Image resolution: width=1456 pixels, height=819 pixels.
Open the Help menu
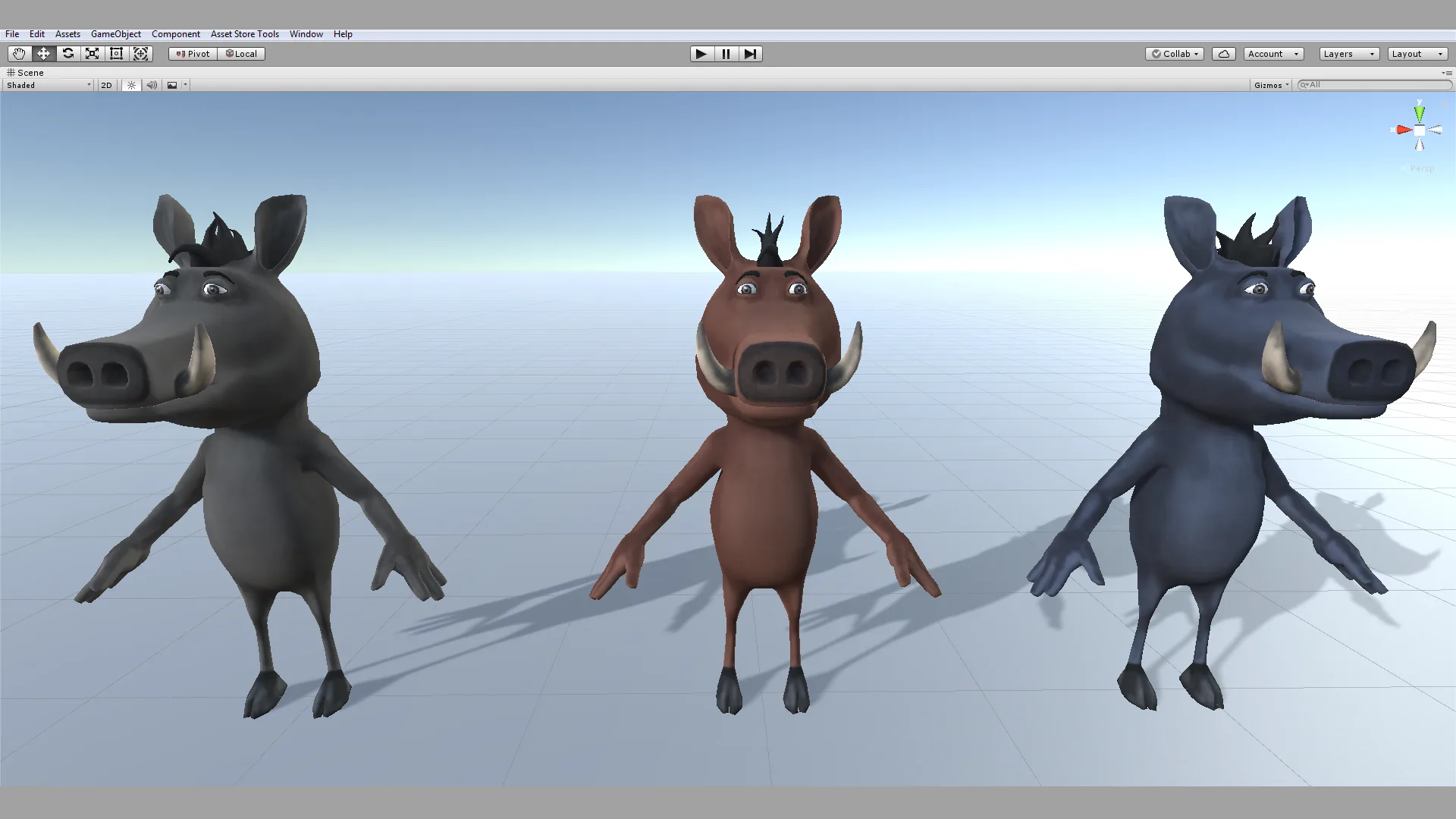pyautogui.click(x=343, y=34)
